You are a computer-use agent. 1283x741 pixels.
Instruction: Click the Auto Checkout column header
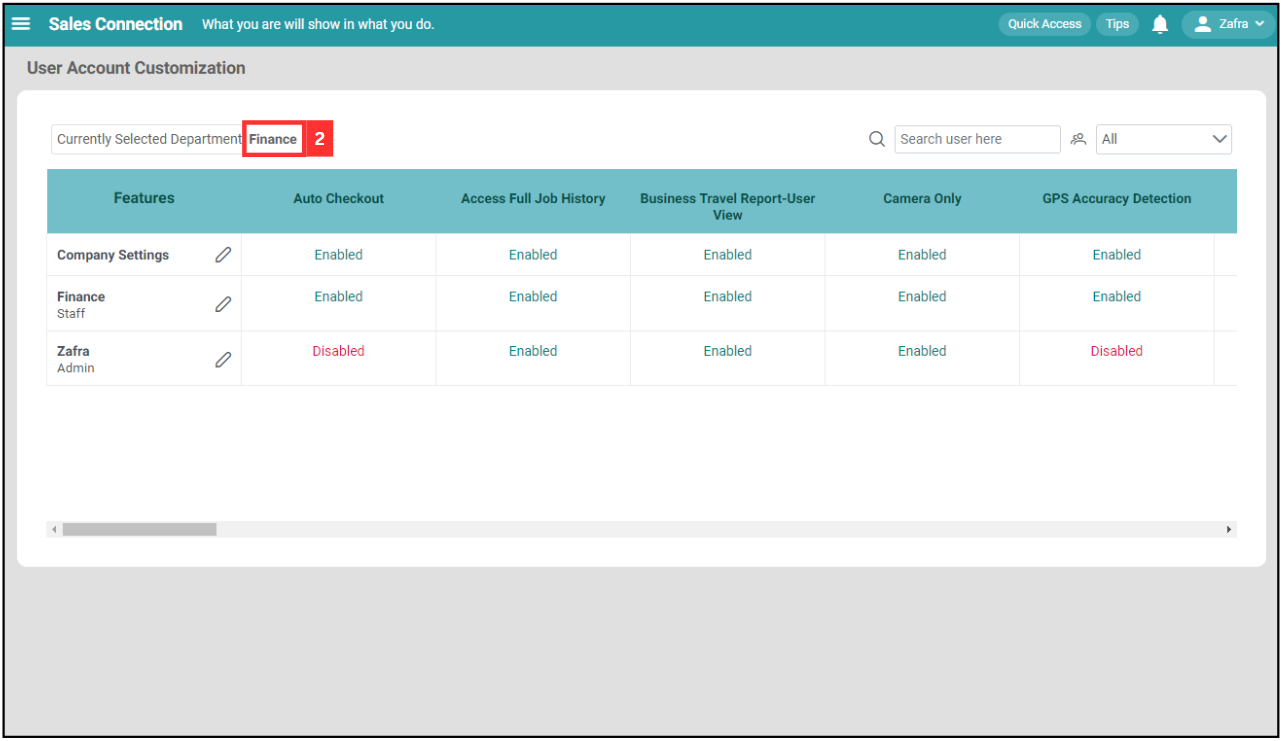click(x=338, y=199)
